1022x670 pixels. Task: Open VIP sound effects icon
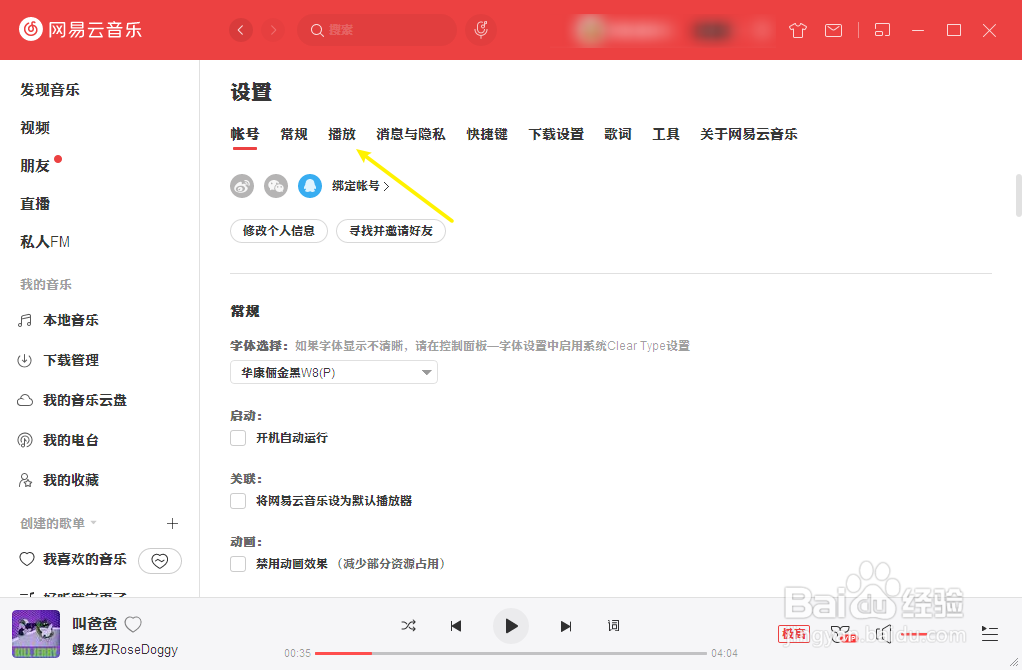pyautogui.click(x=843, y=634)
